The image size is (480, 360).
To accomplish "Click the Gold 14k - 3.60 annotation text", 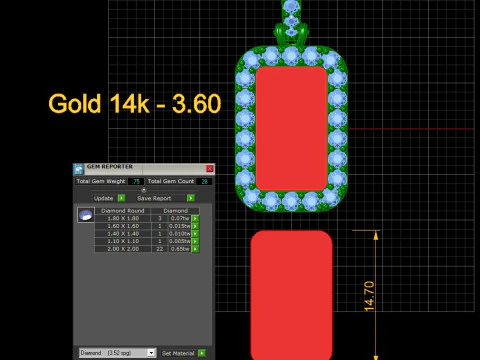I will pyautogui.click(x=135, y=103).
